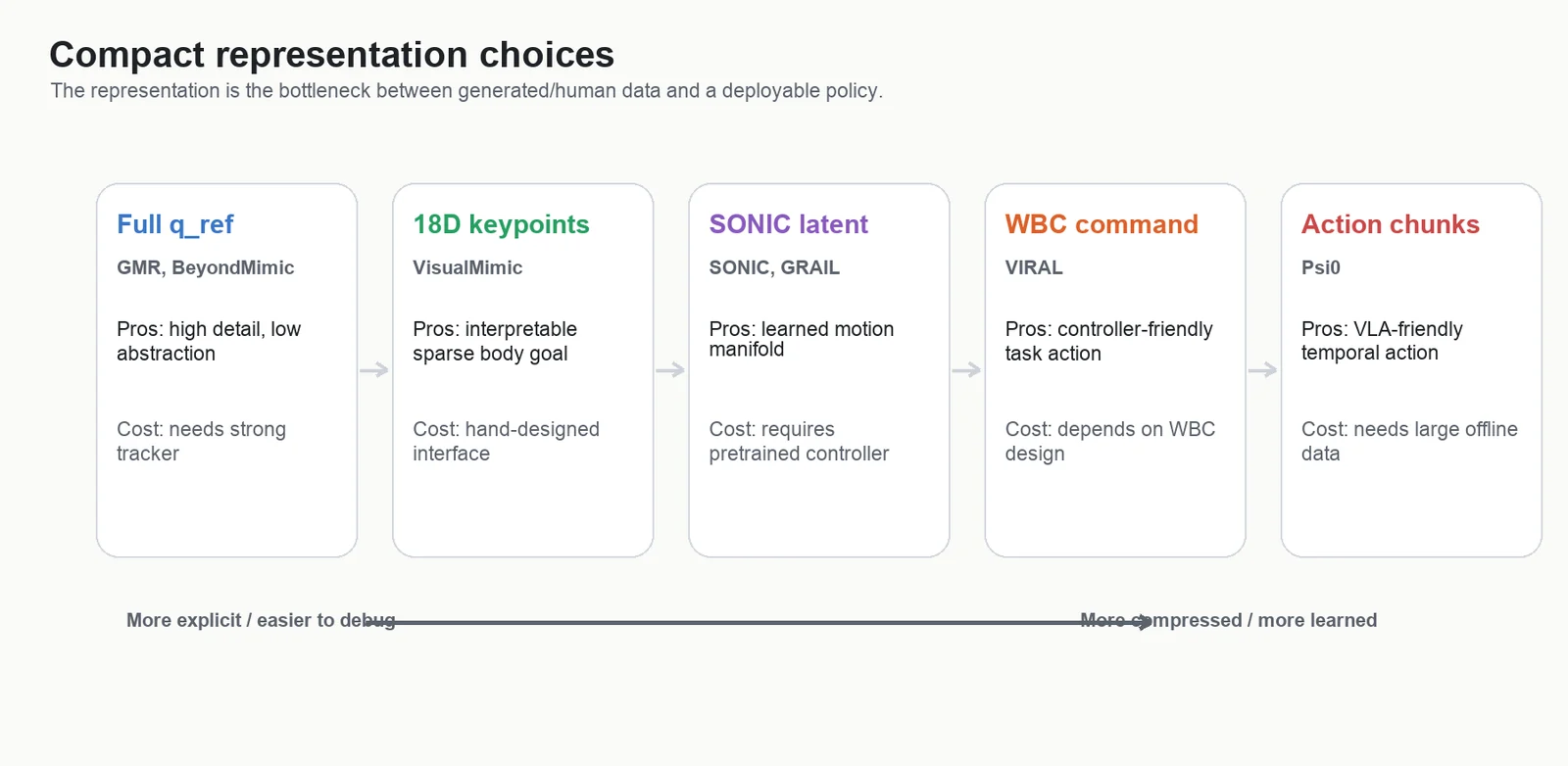Click the VIRAL subtitle text
The image size is (1568, 766).
[x=1034, y=267]
